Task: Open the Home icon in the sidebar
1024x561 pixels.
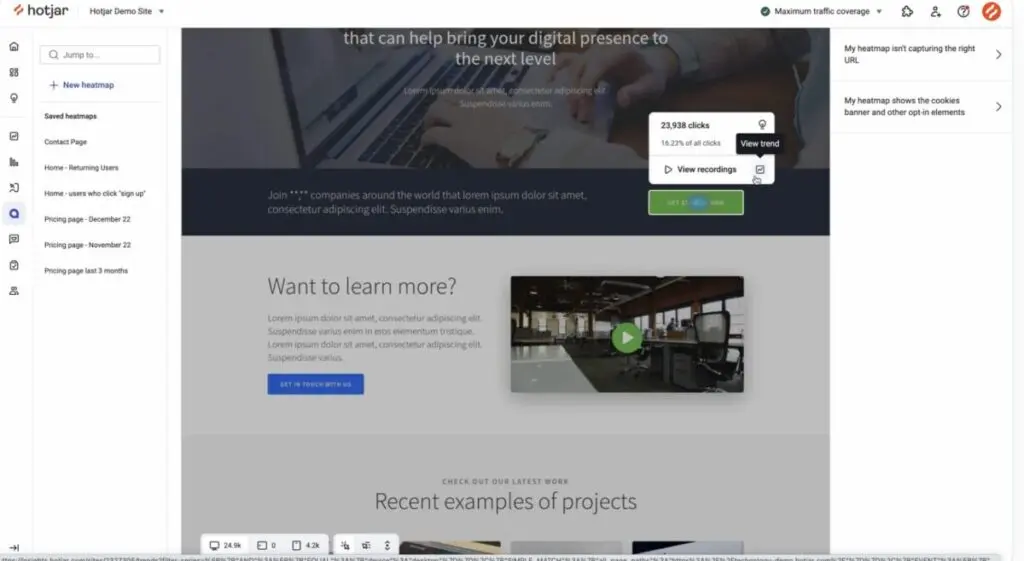Action: pyautogui.click(x=14, y=46)
